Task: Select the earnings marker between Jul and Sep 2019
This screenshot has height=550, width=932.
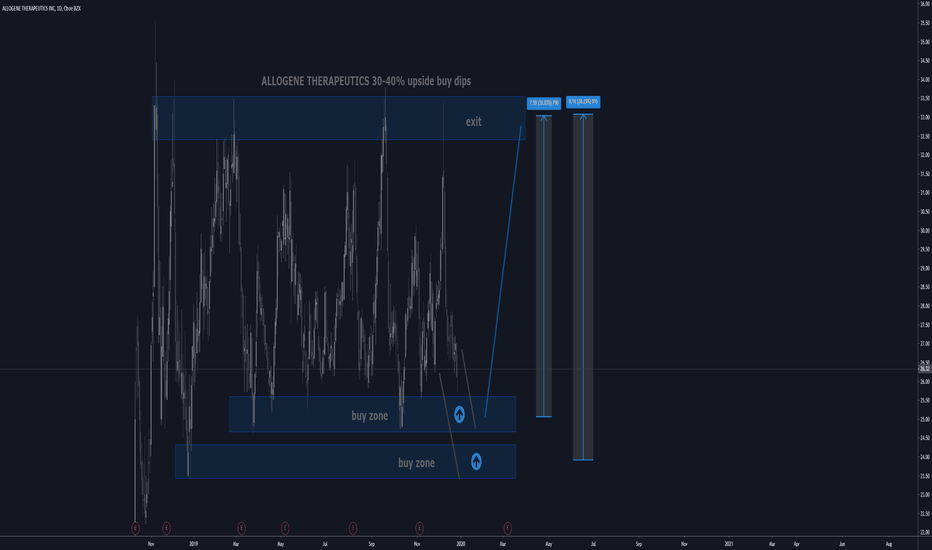Action: pyautogui.click(x=353, y=527)
